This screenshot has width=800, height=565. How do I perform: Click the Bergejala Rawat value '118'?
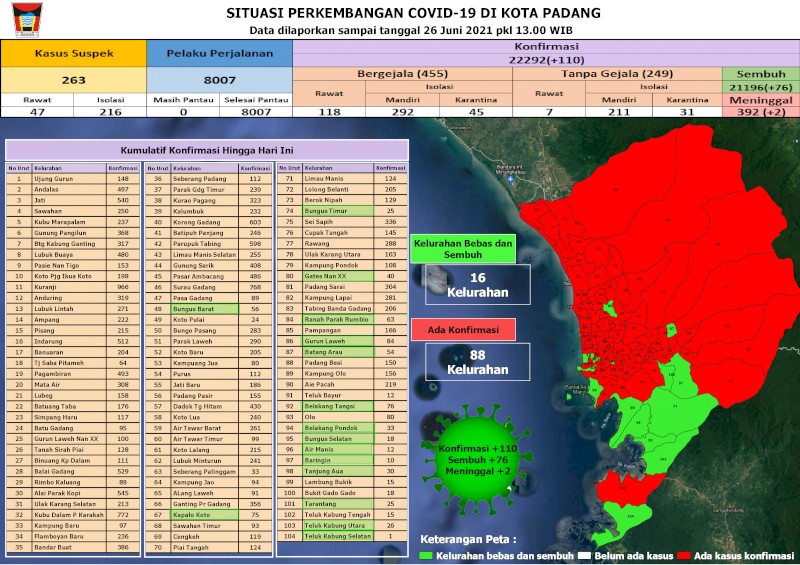coord(329,112)
